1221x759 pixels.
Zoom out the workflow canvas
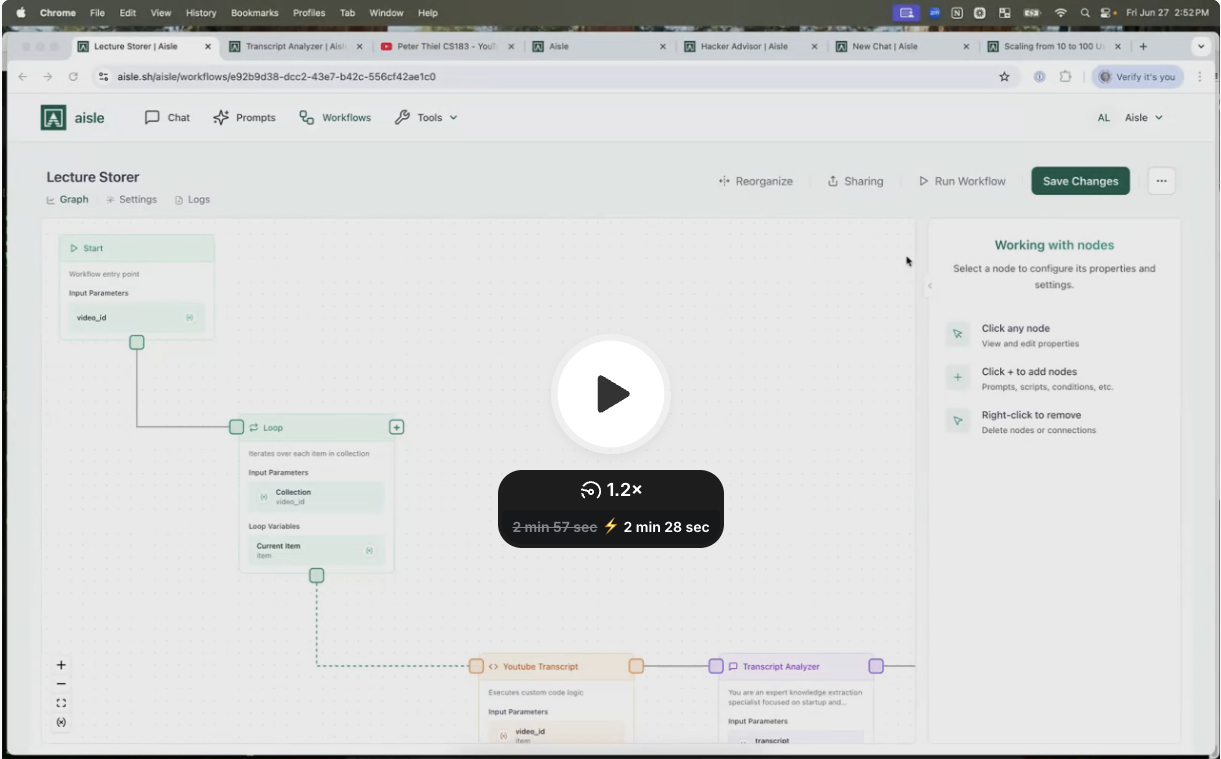pyautogui.click(x=61, y=684)
